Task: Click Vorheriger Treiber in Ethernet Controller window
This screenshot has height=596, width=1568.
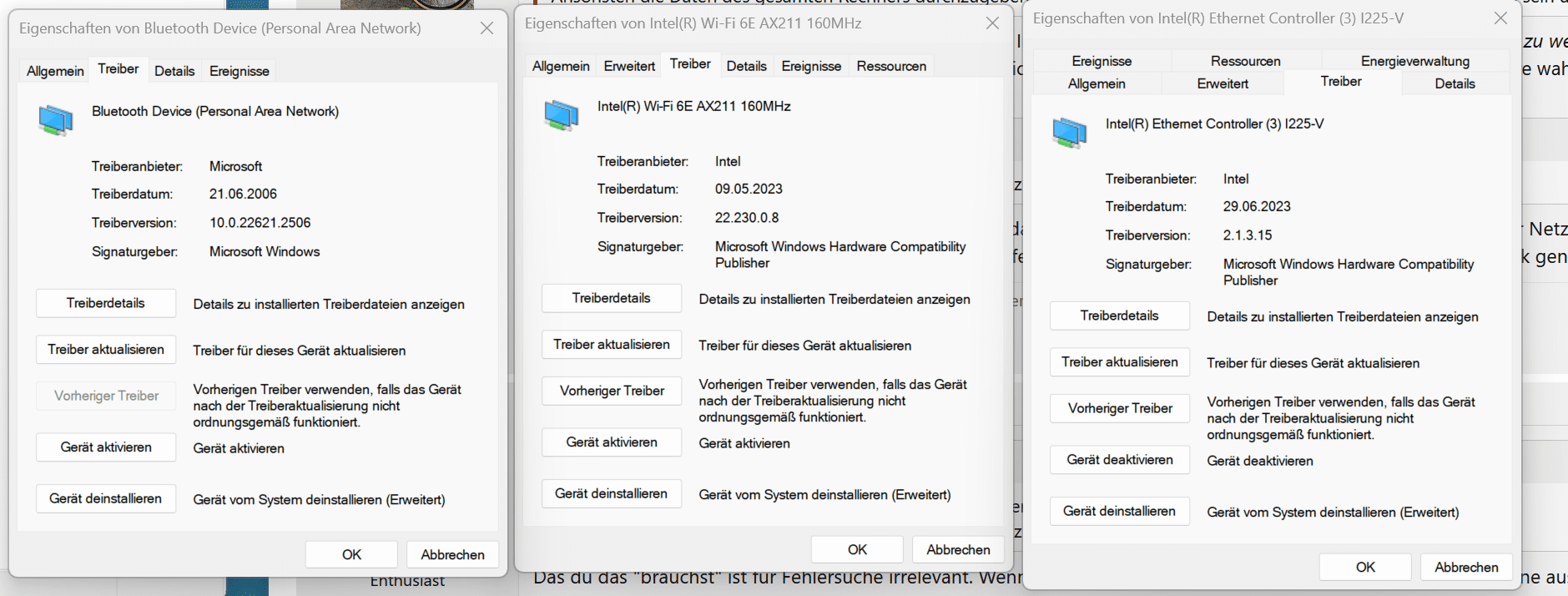Action: point(1120,408)
